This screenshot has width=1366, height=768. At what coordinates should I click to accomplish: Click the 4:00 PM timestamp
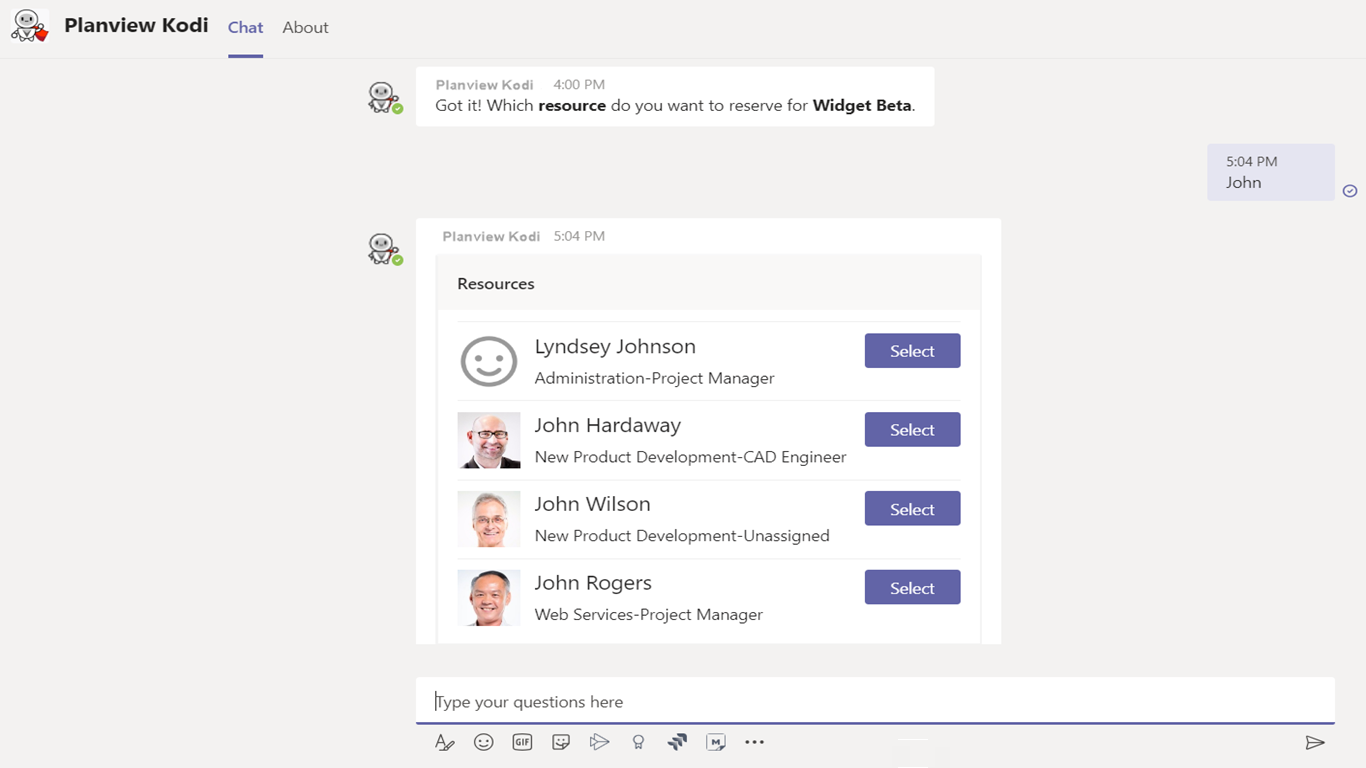coord(579,85)
